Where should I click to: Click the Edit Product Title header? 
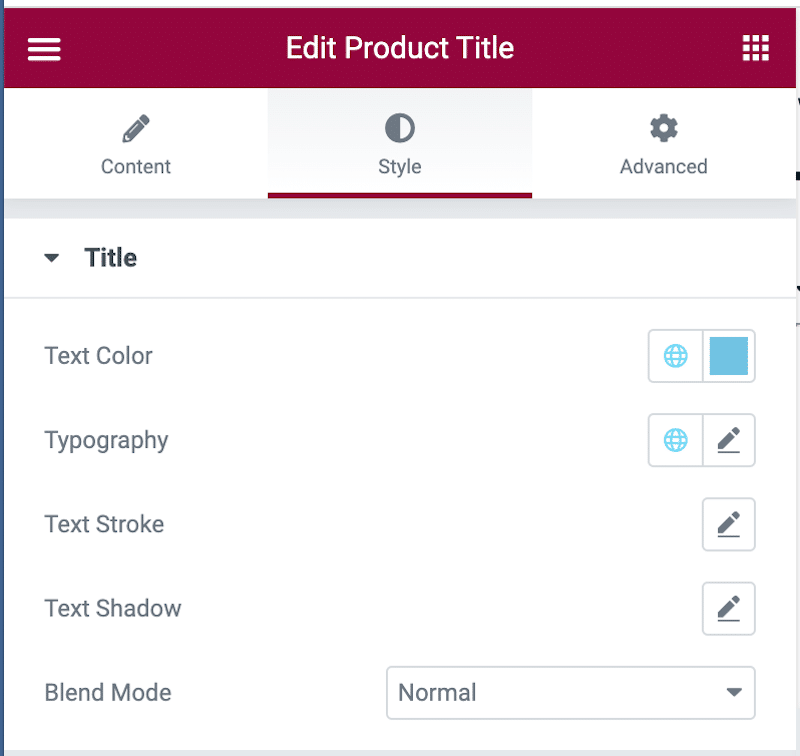click(400, 48)
